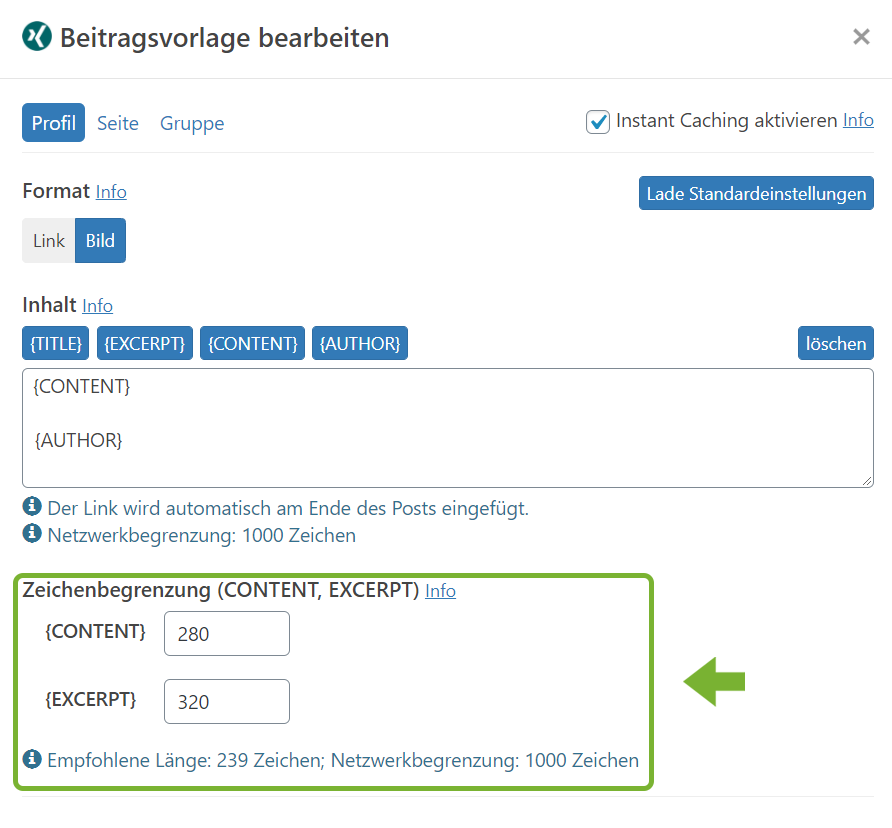Click the info icon before Empfohlene Länge note
This screenshot has height=828, width=892.
tap(31, 760)
